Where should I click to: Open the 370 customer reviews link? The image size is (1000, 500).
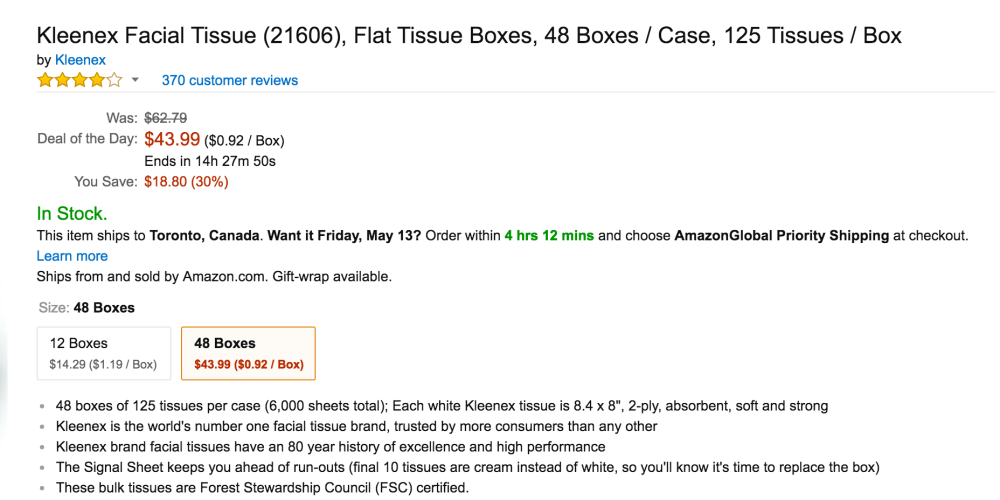pos(229,80)
